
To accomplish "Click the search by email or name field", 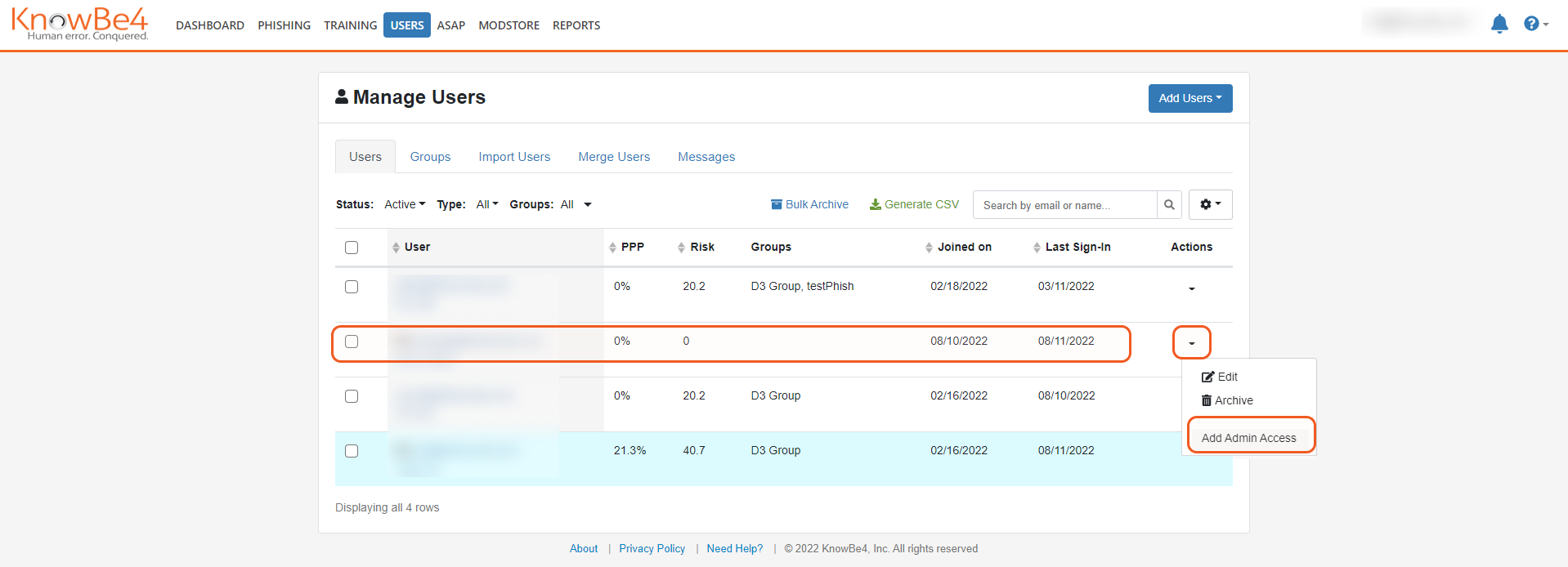I will click(1064, 205).
